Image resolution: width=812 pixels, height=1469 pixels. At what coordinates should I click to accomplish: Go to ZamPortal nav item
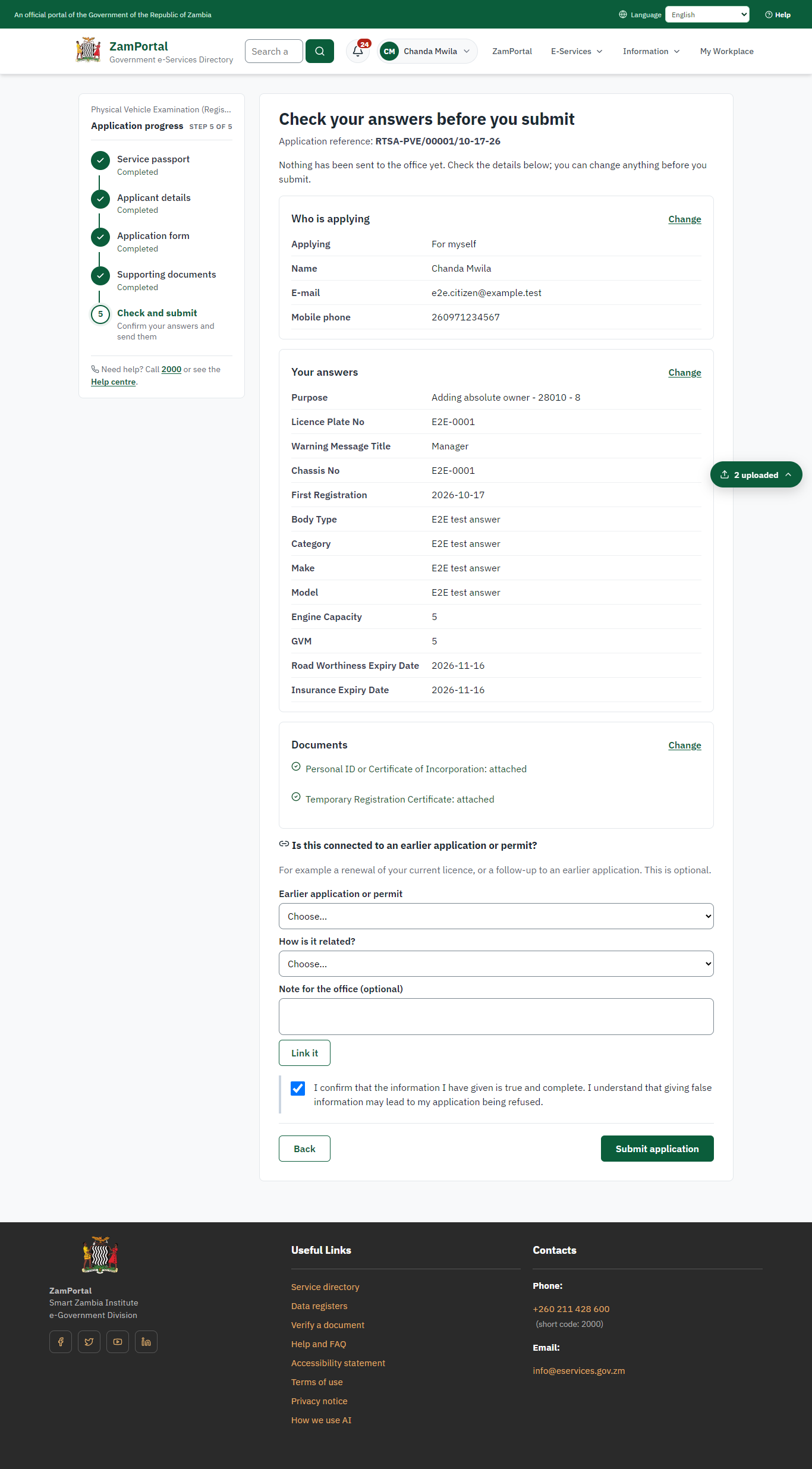click(x=512, y=51)
